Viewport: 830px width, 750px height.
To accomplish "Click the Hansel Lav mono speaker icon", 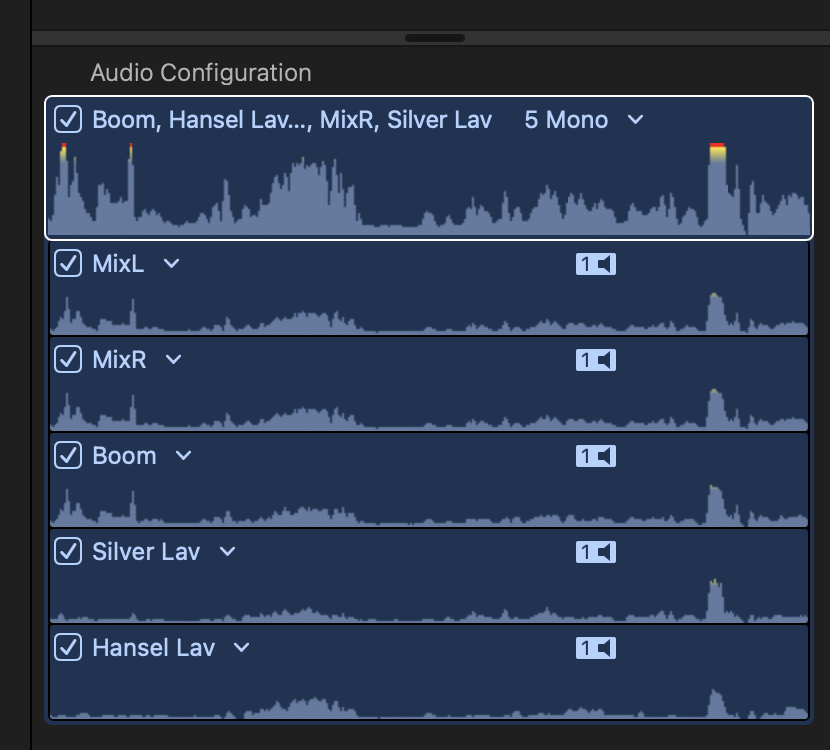I will pyautogui.click(x=595, y=648).
